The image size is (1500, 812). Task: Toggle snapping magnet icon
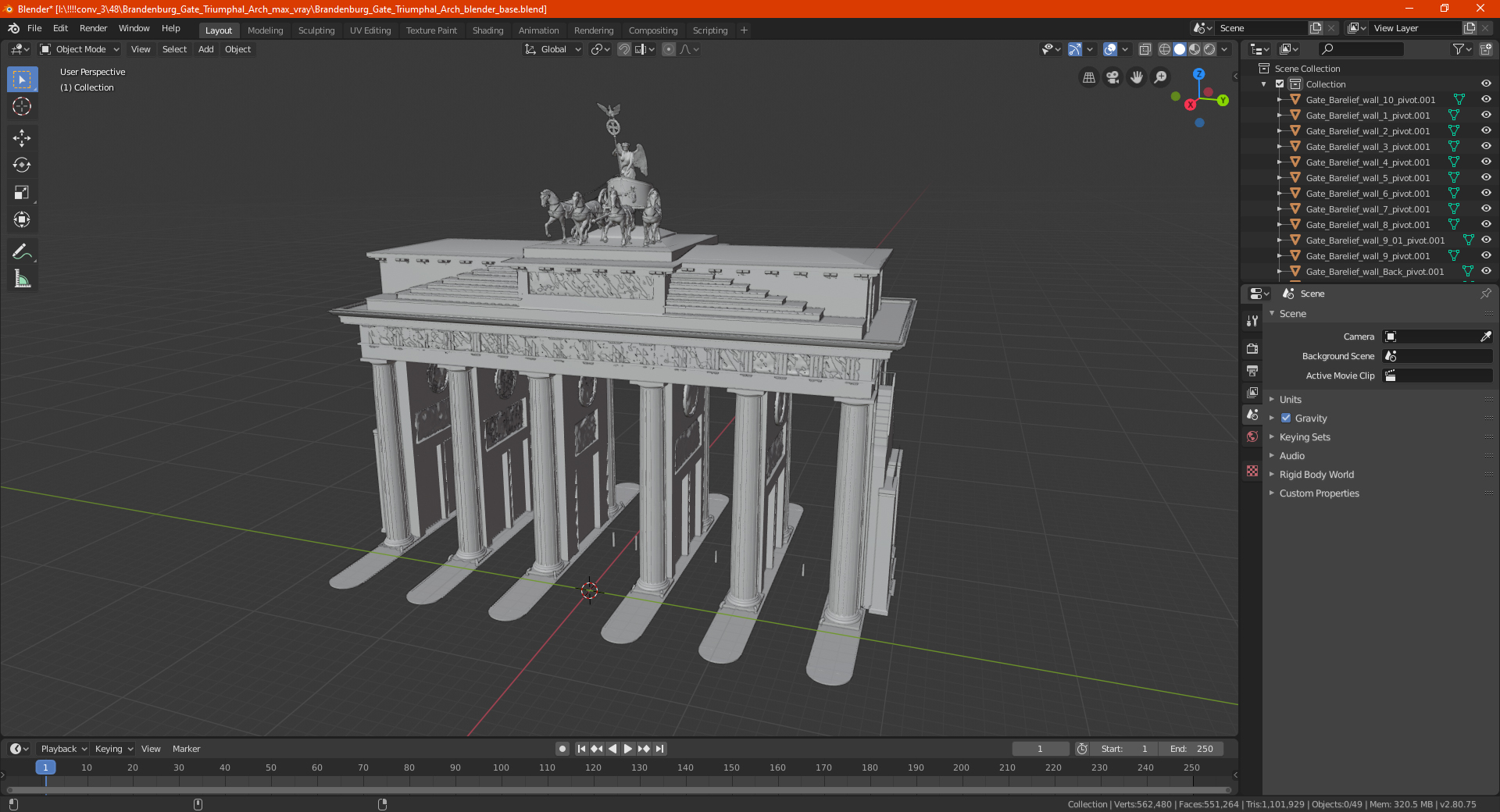point(624,49)
